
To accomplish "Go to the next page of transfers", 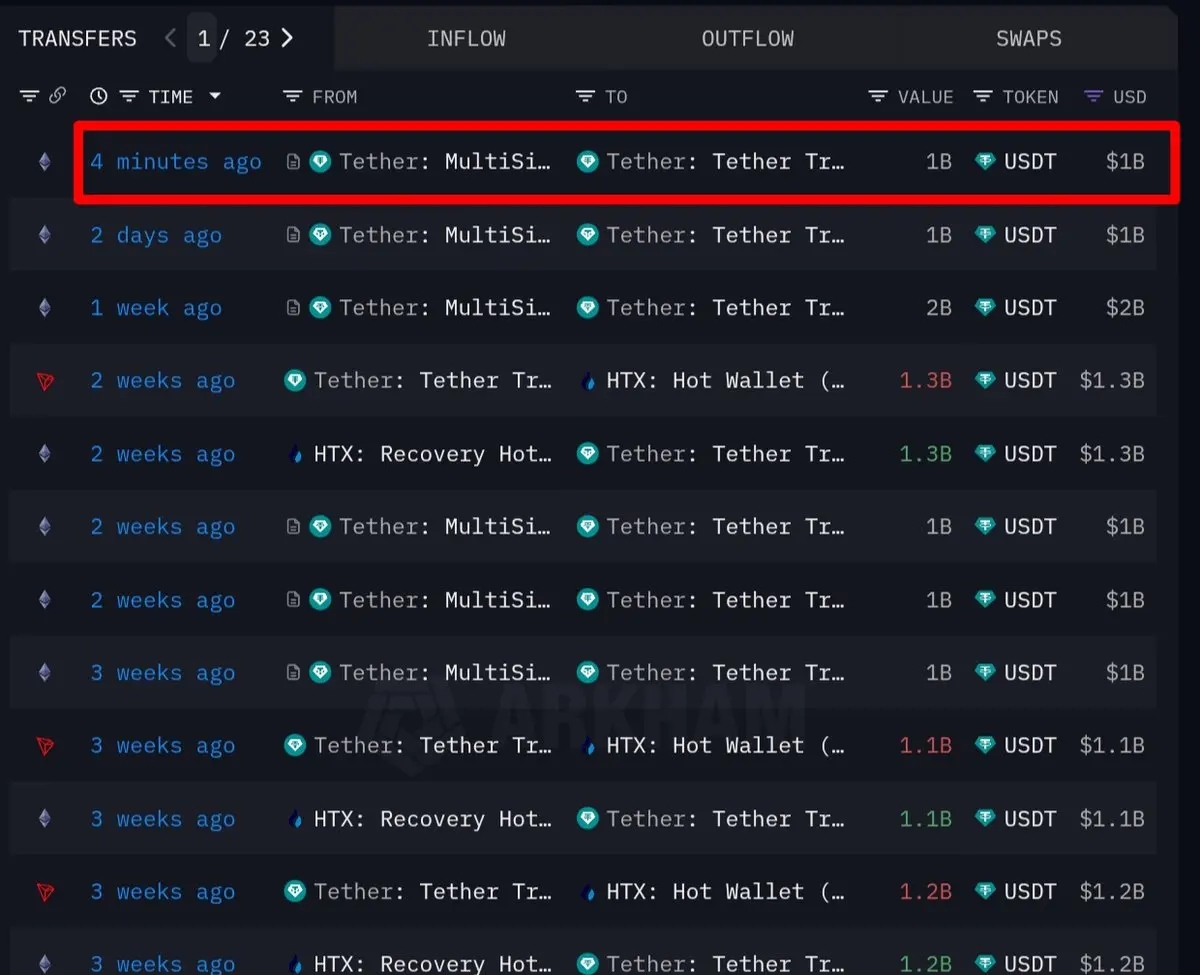I will pyautogui.click(x=287, y=37).
